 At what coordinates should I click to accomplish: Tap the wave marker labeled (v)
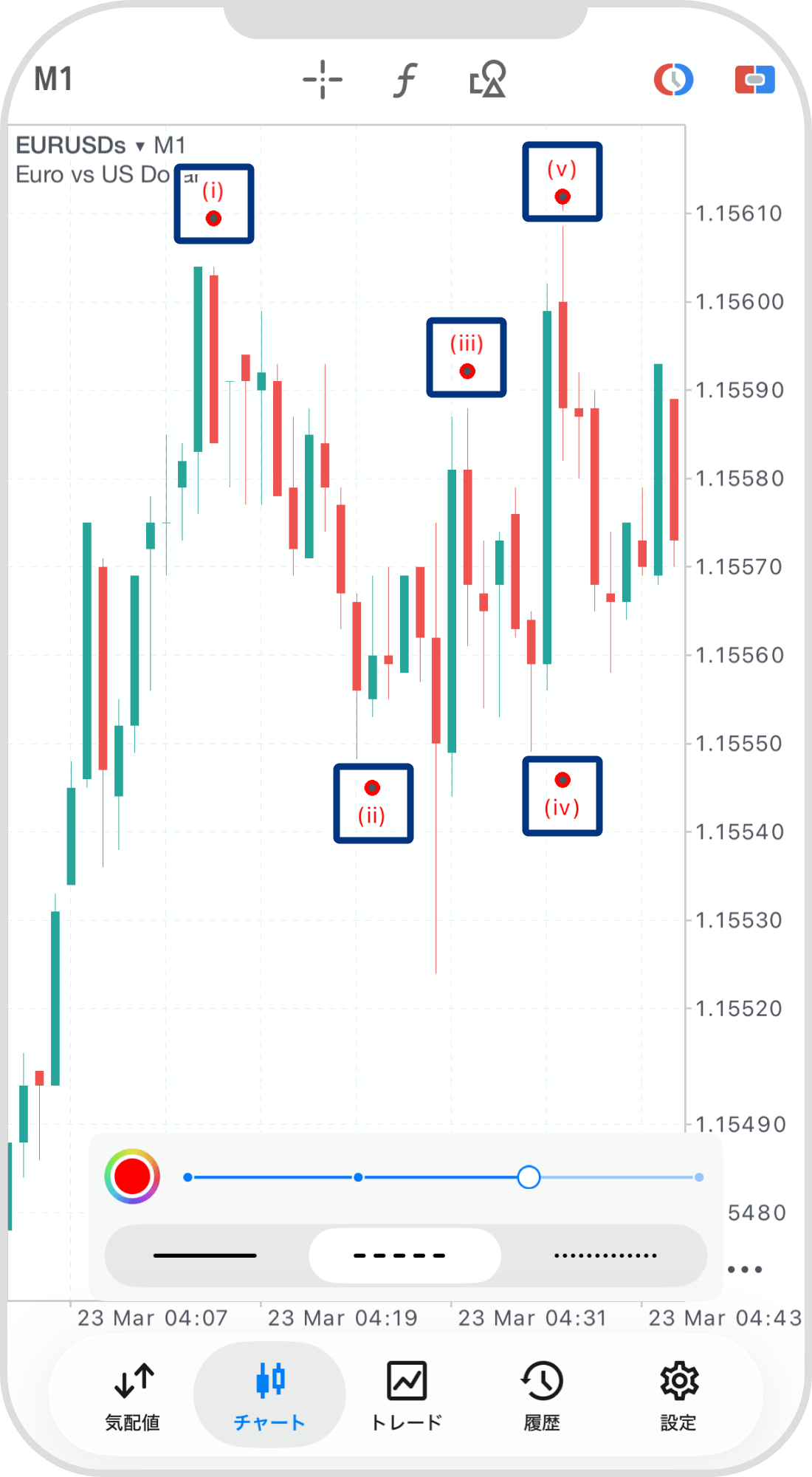[562, 196]
